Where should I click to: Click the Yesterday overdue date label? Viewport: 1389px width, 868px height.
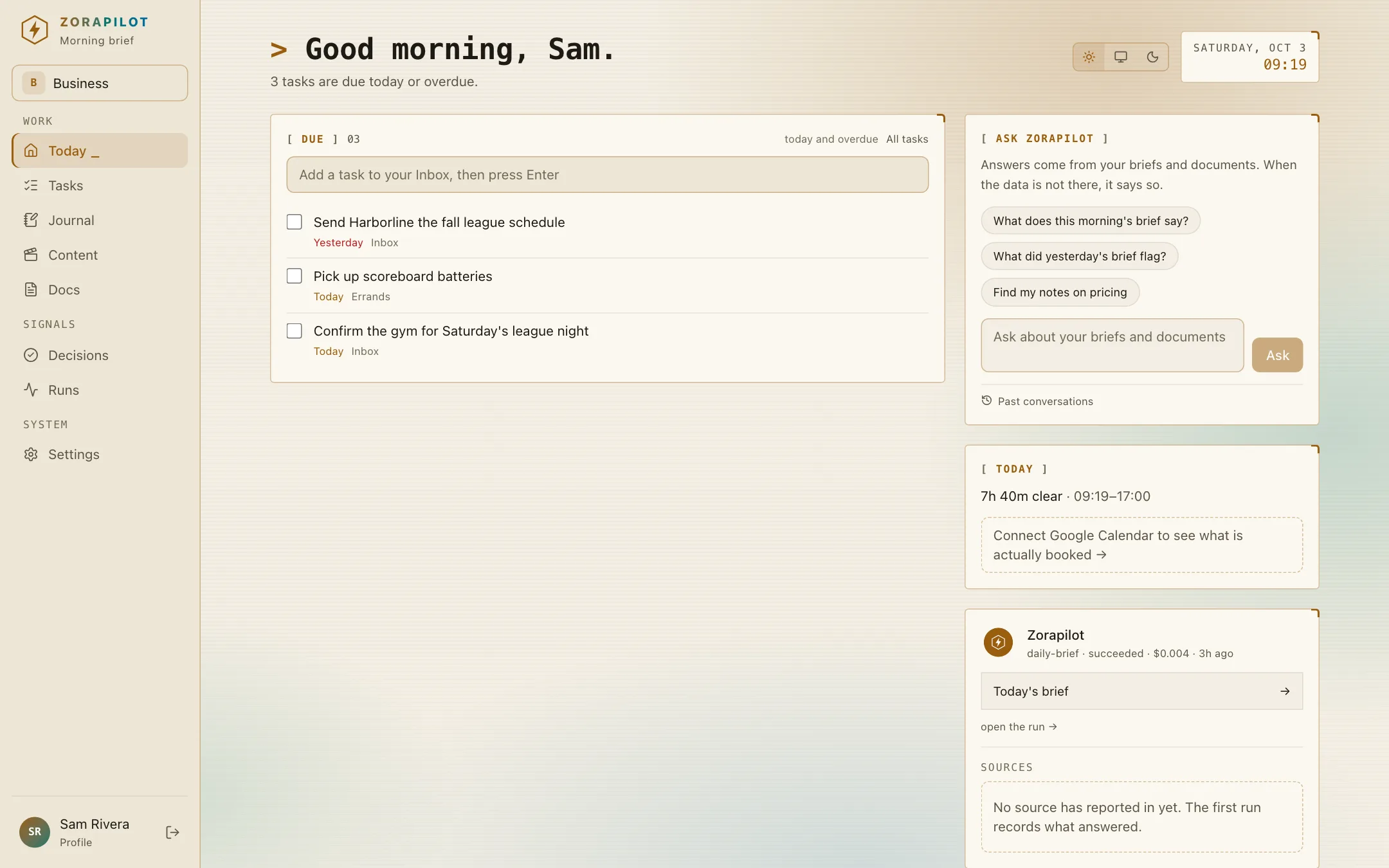(338, 242)
